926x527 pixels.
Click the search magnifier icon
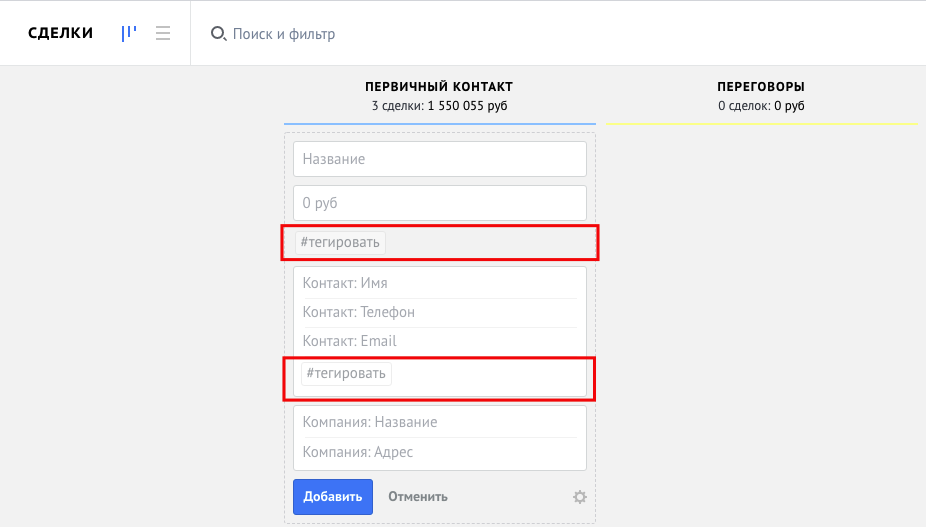click(218, 34)
